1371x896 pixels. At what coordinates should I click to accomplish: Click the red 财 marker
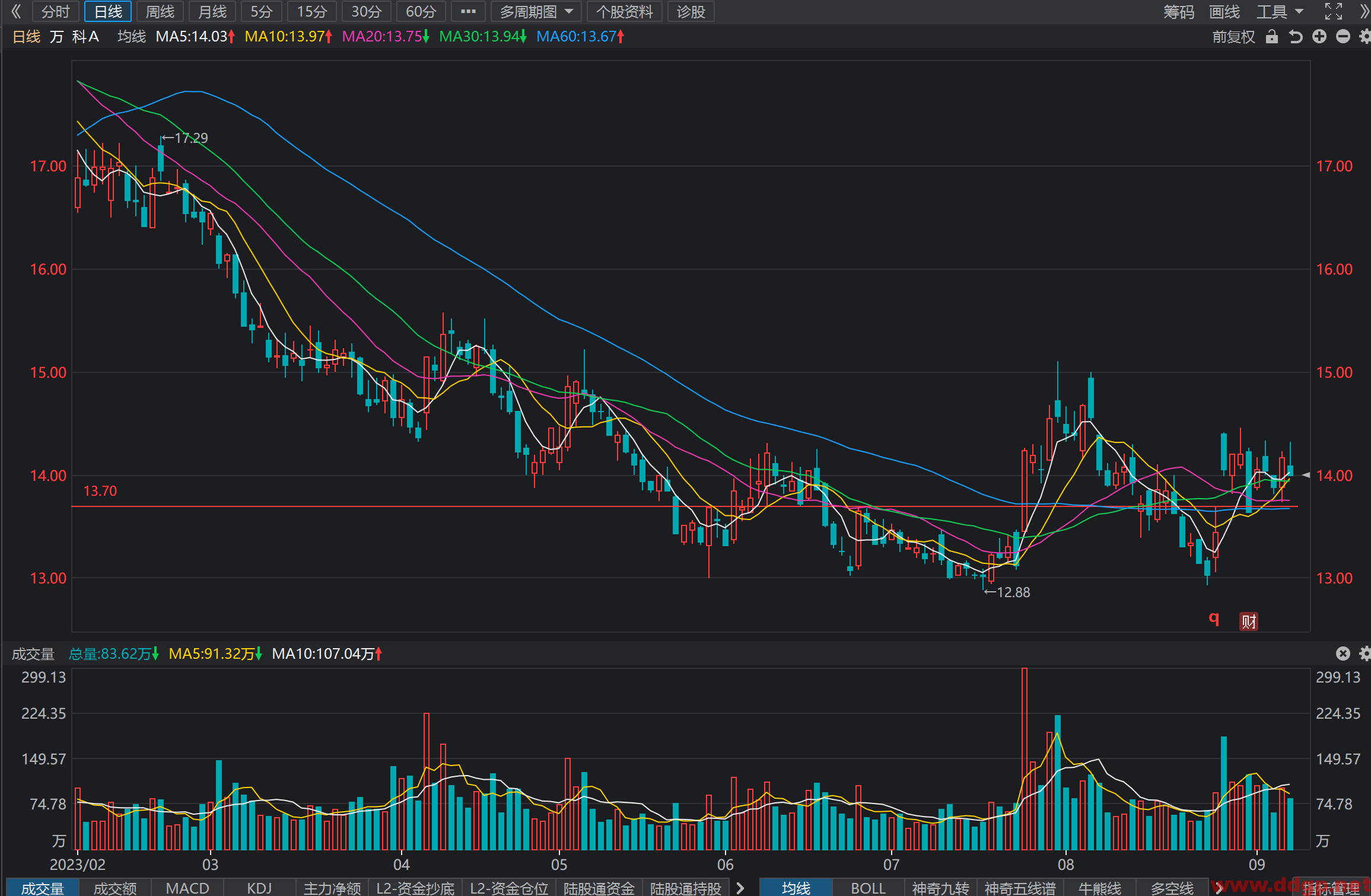(1249, 621)
